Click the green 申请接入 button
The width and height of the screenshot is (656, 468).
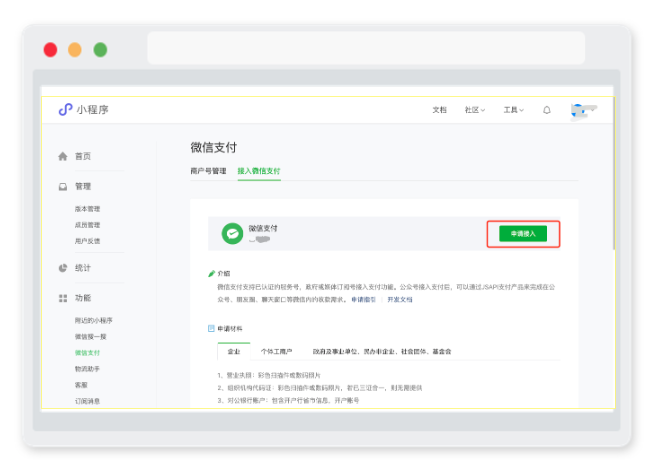pyautogui.click(x=523, y=233)
